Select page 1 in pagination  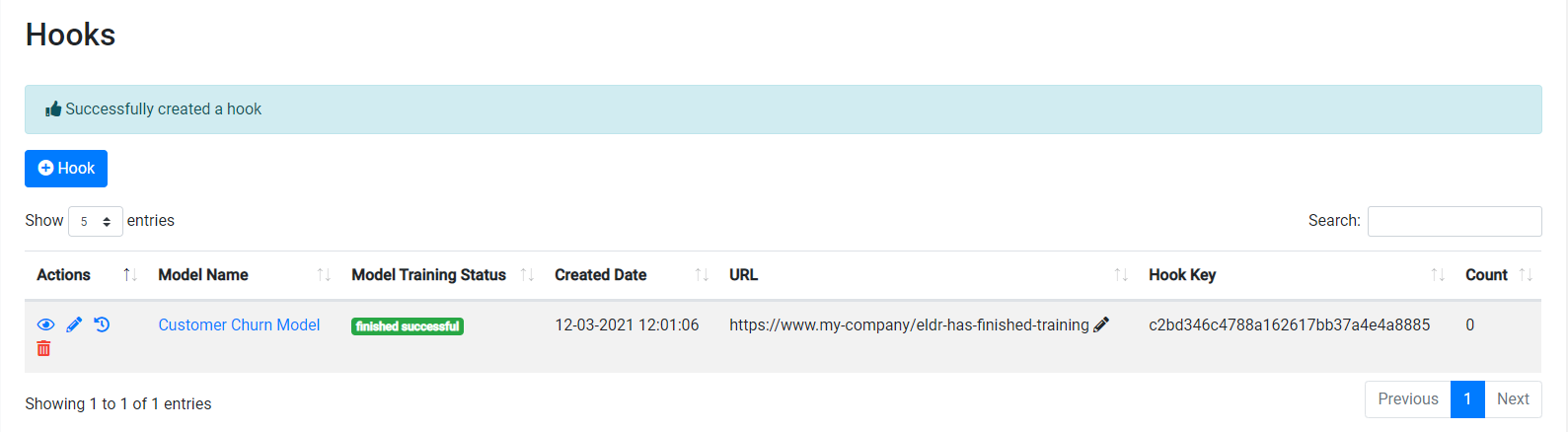point(1467,399)
